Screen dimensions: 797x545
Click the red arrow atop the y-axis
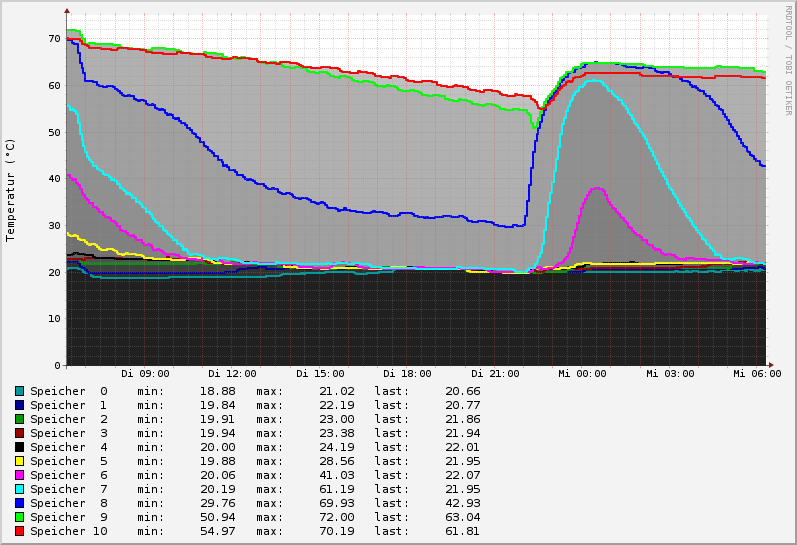click(x=67, y=11)
